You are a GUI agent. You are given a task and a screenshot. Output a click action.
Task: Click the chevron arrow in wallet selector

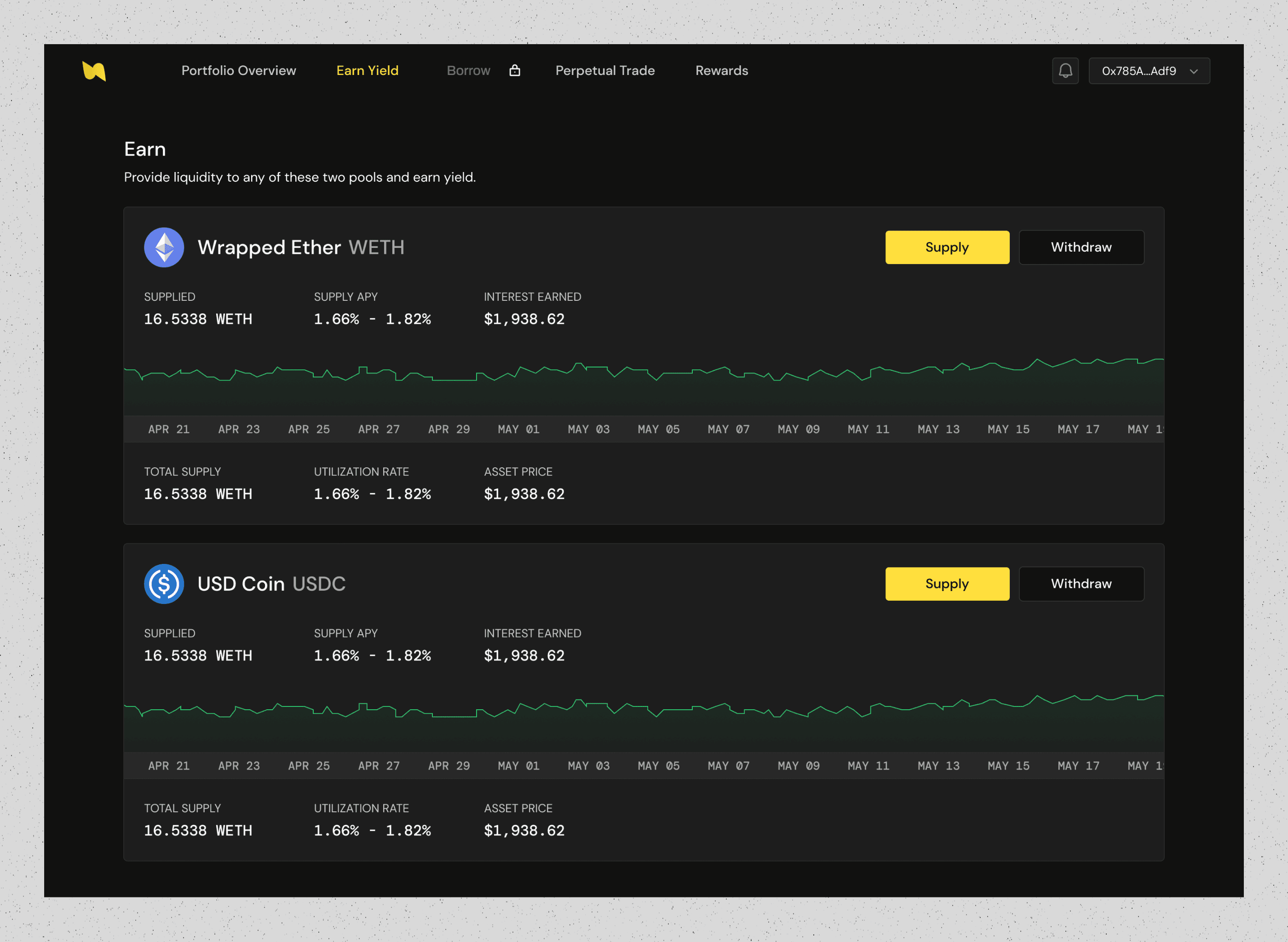point(1193,71)
